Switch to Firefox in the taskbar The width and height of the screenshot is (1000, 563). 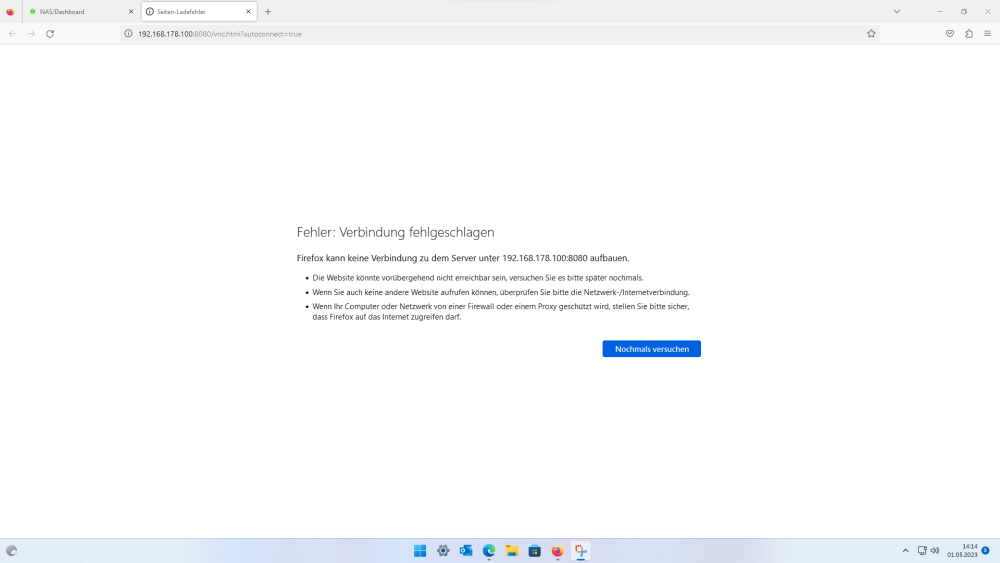click(557, 551)
